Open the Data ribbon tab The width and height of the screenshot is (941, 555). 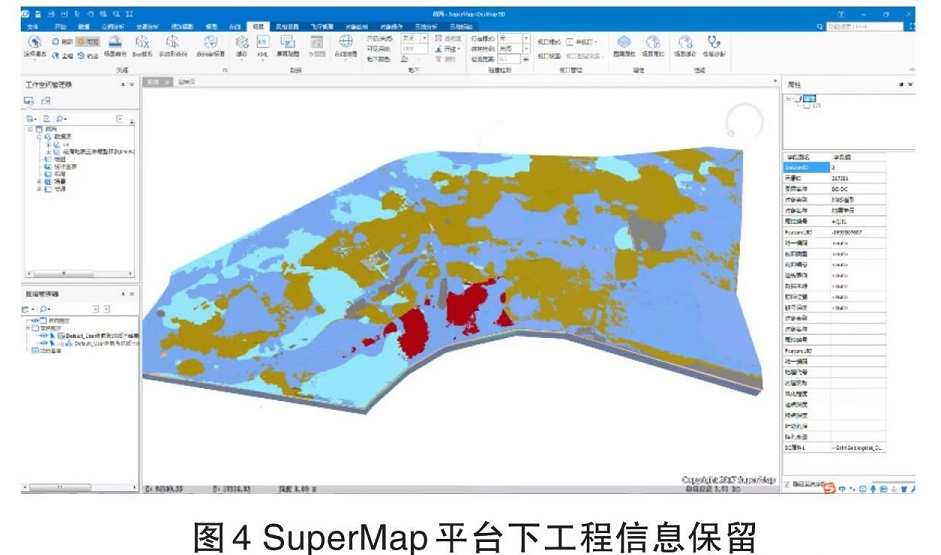83,26
